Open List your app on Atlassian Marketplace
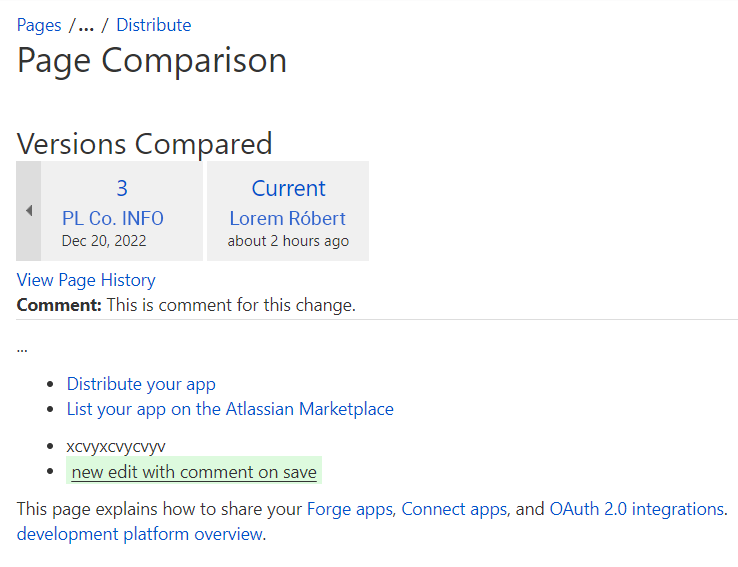This screenshot has height=567, width=738. (230, 409)
